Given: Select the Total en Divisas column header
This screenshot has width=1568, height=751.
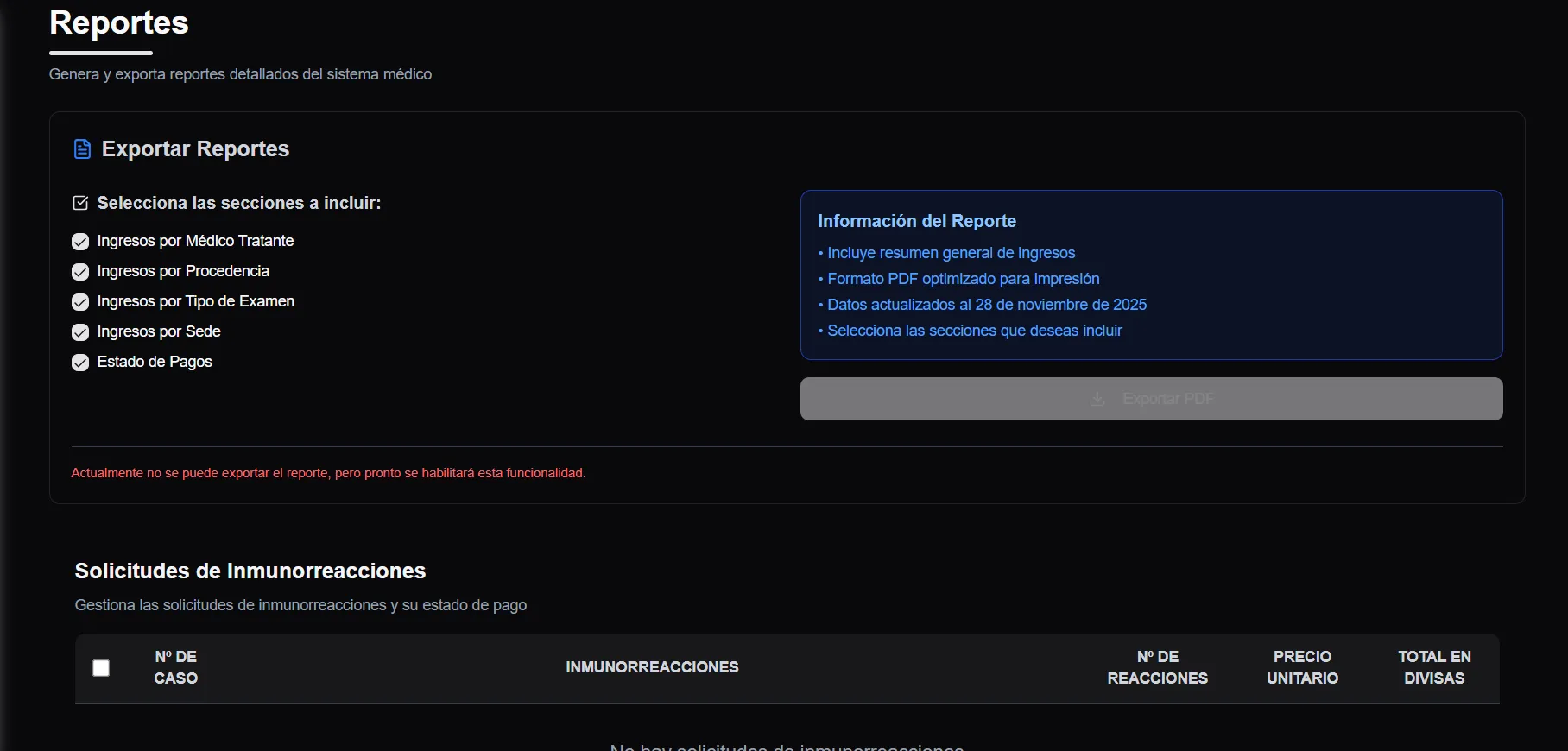Looking at the screenshot, I should pyautogui.click(x=1434, y=667).
